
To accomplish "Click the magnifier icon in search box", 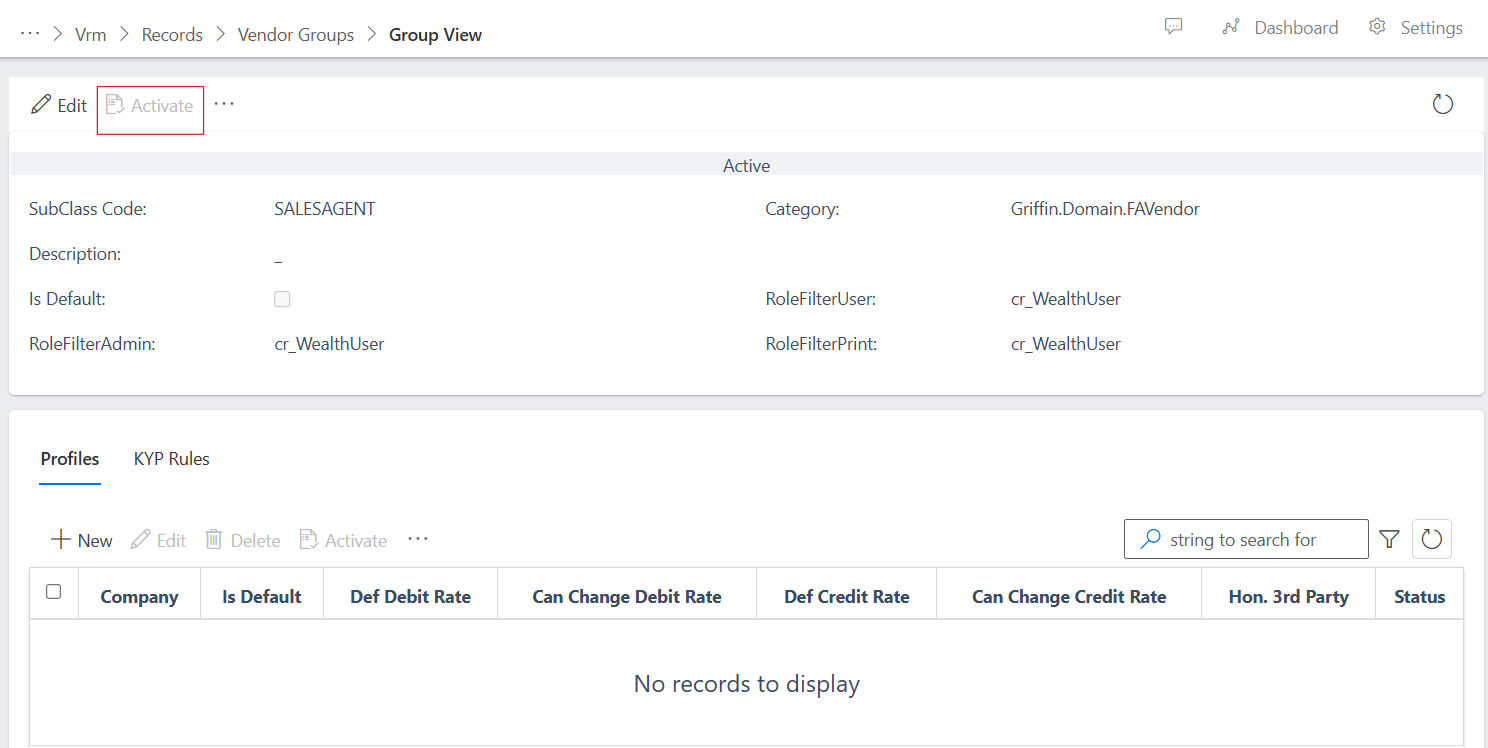I will click(x=1151, y=539).
